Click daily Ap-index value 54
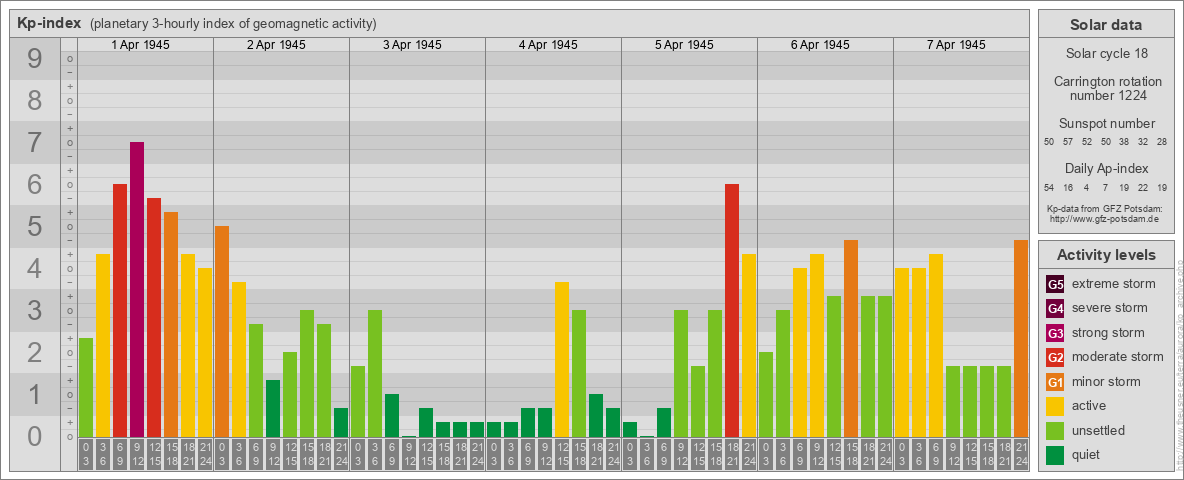This screenshot has width=1184, height=480. [1049, 187]
